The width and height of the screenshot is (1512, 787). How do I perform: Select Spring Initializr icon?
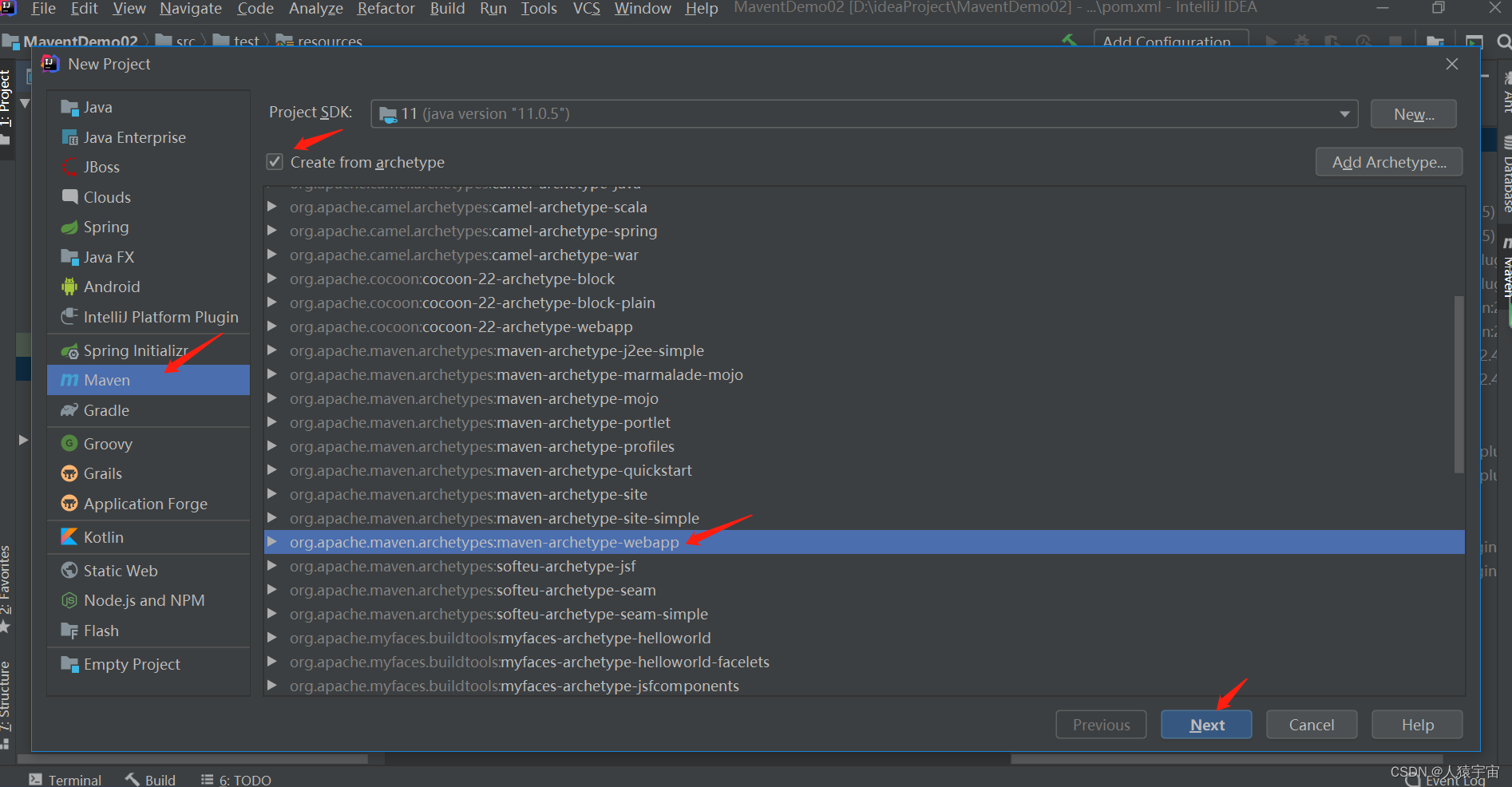click(69, 351)
